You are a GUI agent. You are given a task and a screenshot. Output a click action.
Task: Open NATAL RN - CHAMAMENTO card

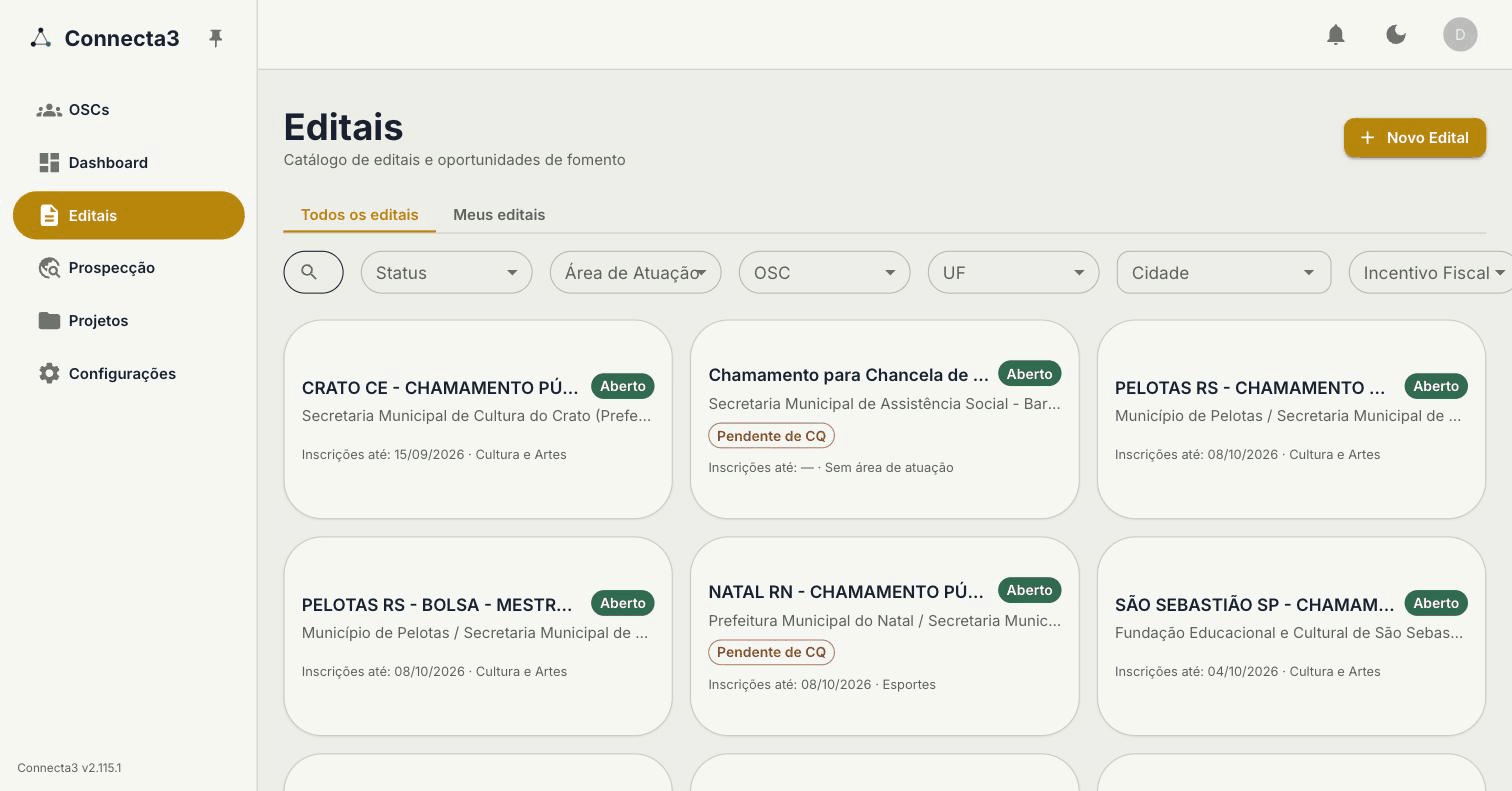[x=885, y=636]
